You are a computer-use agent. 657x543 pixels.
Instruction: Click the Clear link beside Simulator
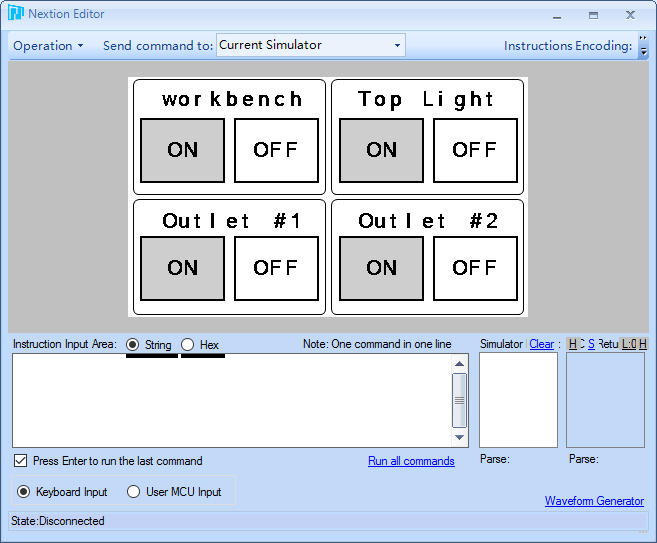coord(541,344)
